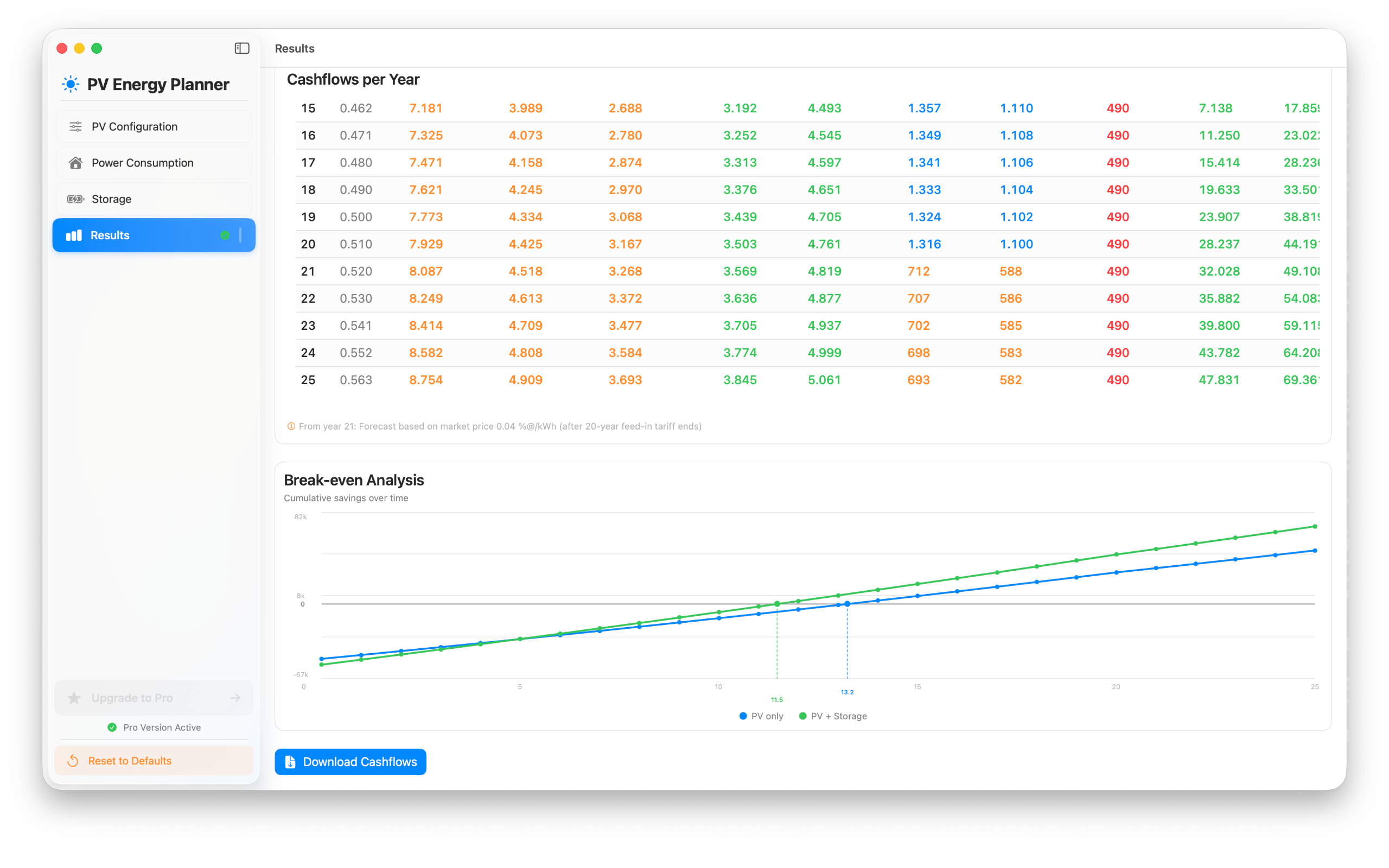Click the 13.2 break-even marker label
The width and height of the screenshot is (1389, 868).
(x=847, y=692)
